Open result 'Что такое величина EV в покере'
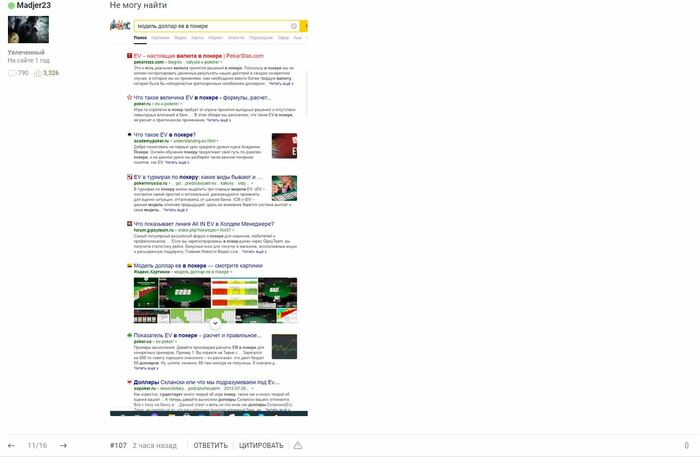This screenshot has height=457, width=700. click(x=202, y=97)
